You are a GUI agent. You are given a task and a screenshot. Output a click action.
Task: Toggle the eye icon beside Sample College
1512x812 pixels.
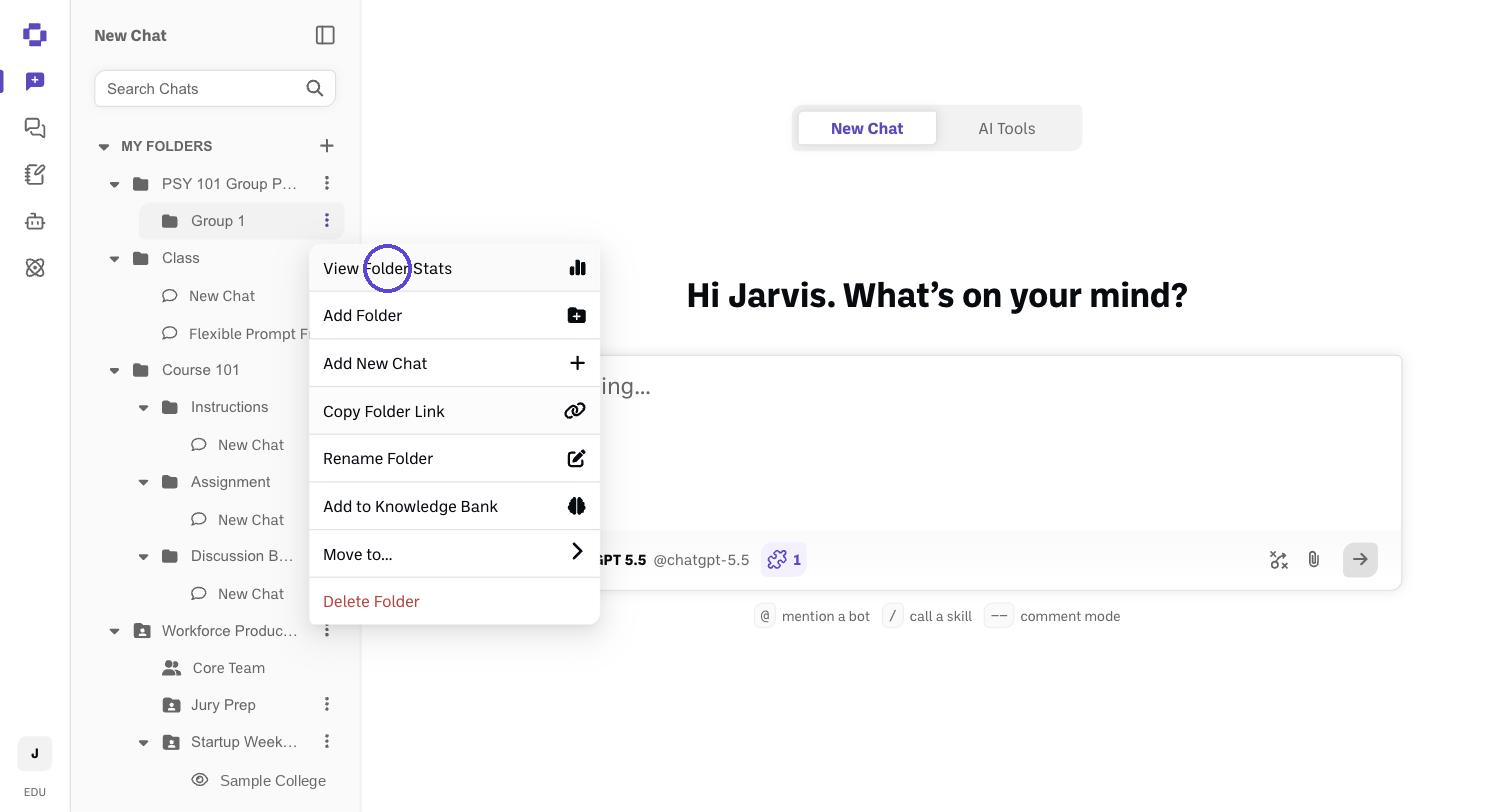point(200,780)
